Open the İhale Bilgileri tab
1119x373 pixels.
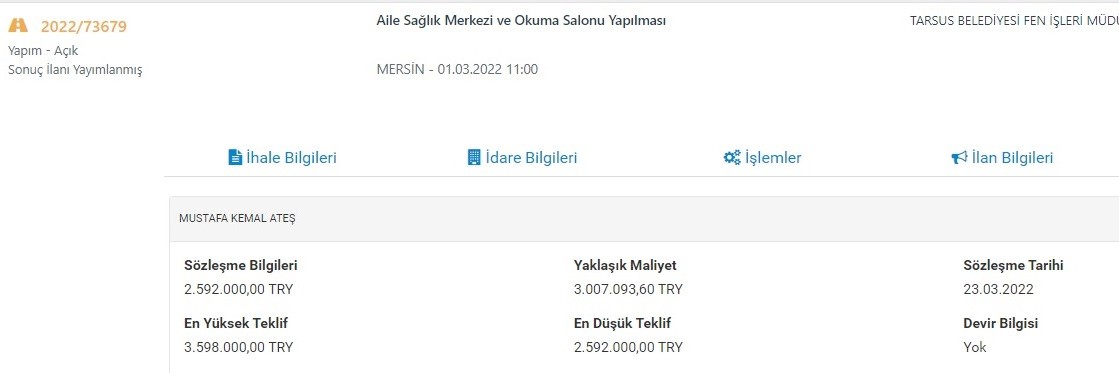(x=283, y=158)
